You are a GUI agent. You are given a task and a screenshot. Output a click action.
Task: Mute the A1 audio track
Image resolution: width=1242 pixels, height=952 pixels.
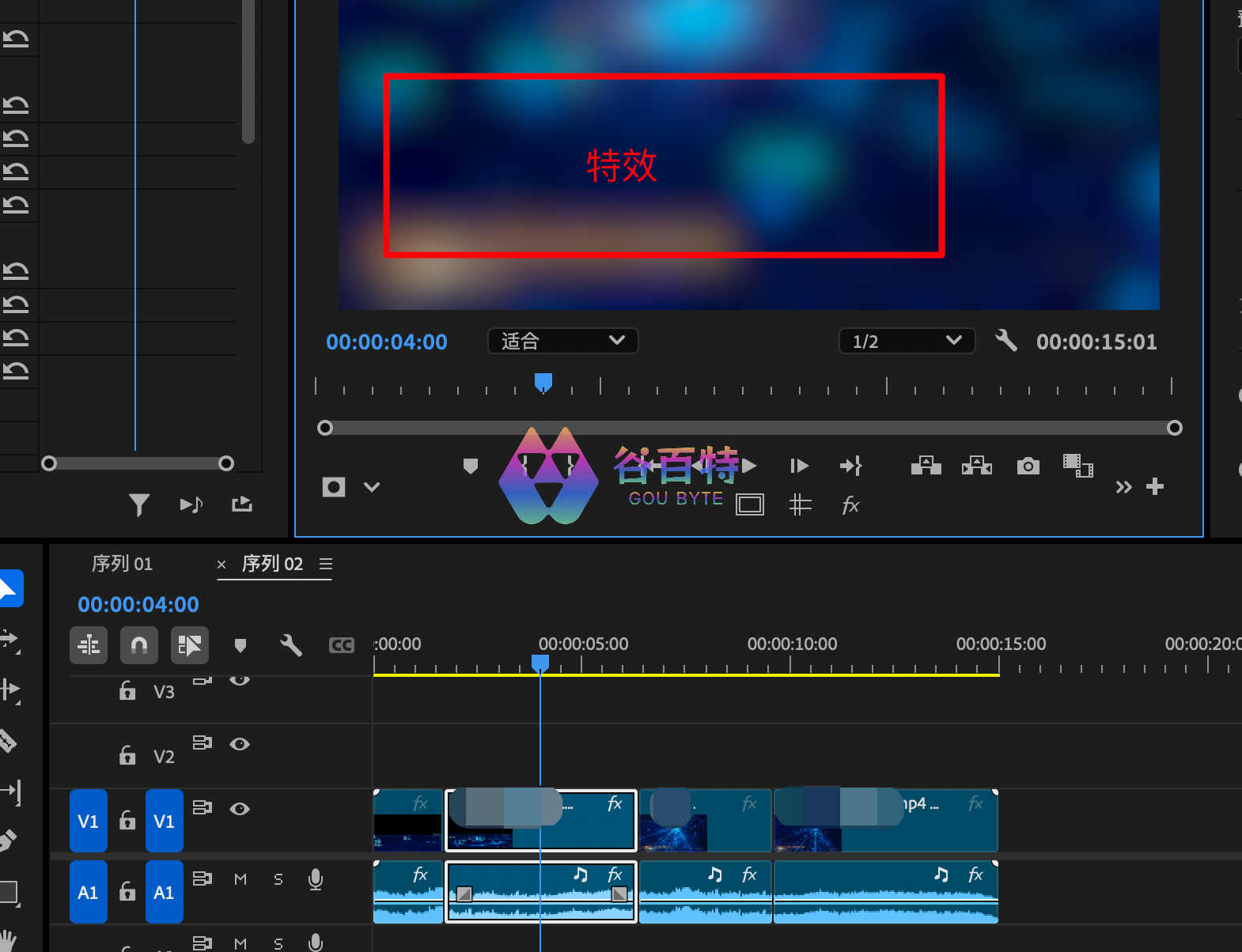coord(240,879)
